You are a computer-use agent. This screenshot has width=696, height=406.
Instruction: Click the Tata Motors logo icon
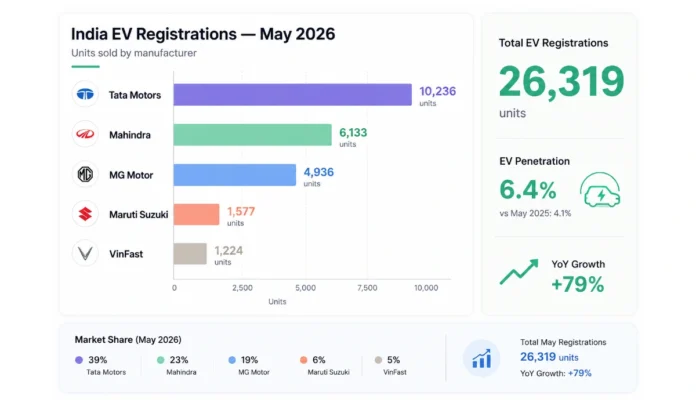pyautogui.click(x=85, y=94)
